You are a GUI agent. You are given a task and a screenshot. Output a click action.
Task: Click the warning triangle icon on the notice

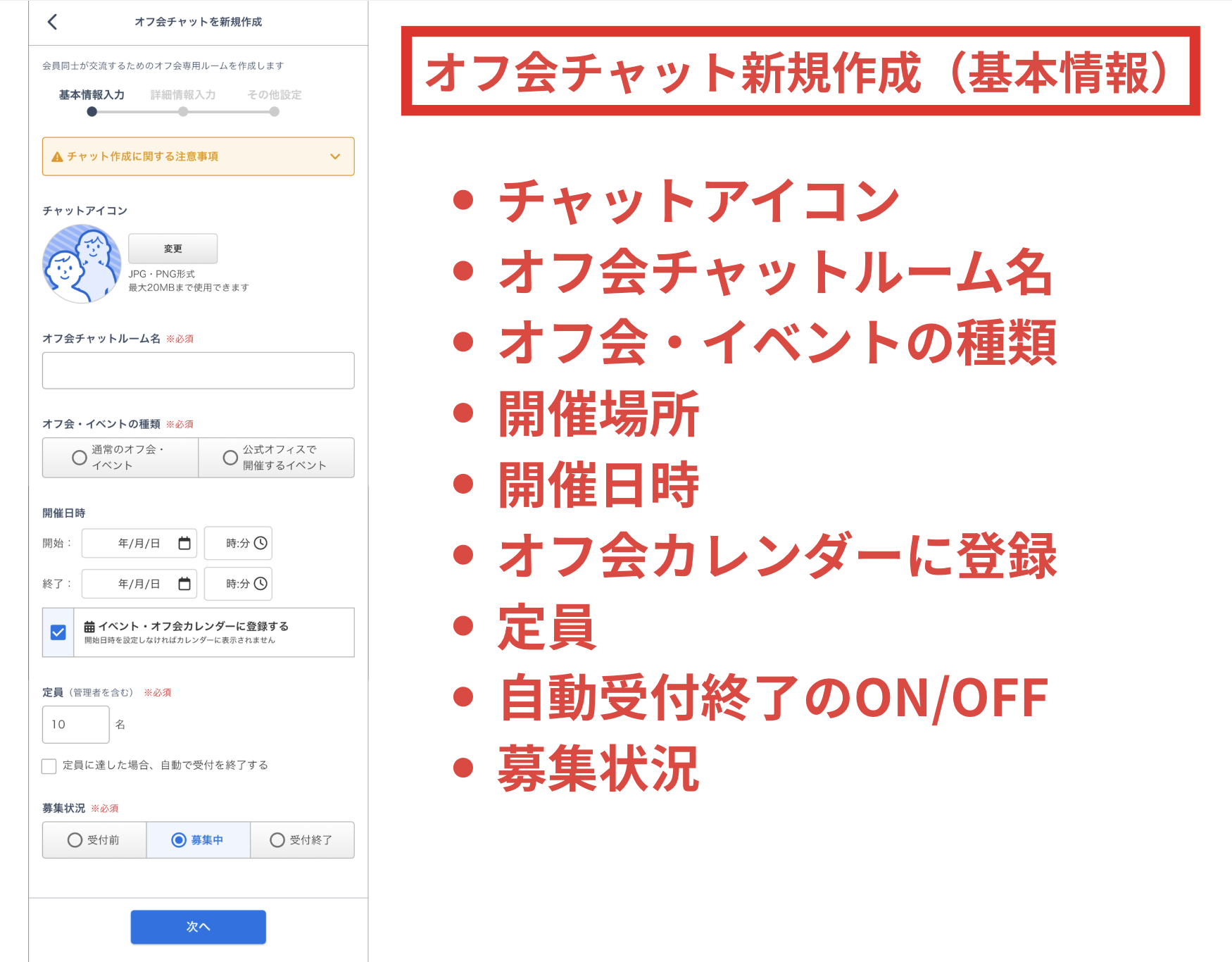pos(56,156)
